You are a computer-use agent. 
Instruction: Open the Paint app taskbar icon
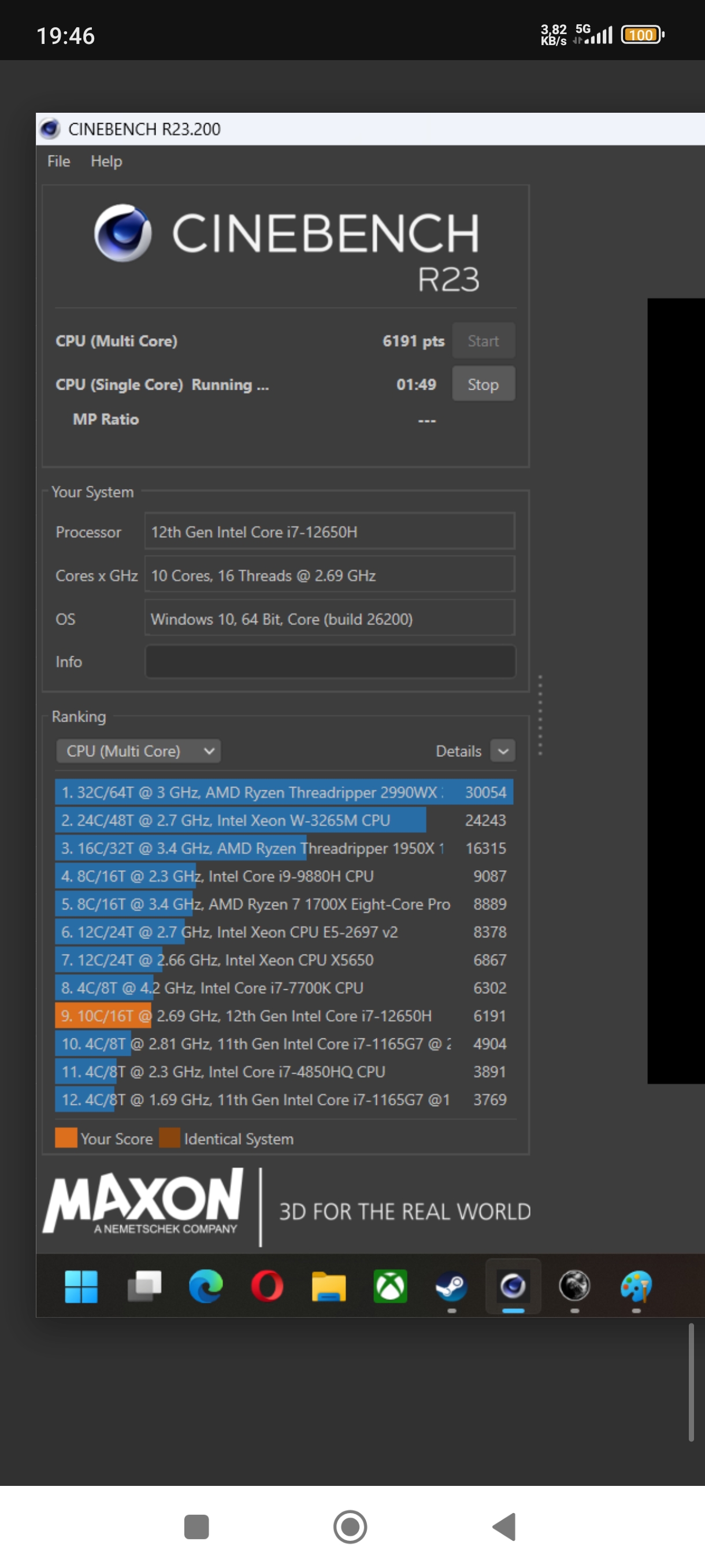click(636, 1287)
